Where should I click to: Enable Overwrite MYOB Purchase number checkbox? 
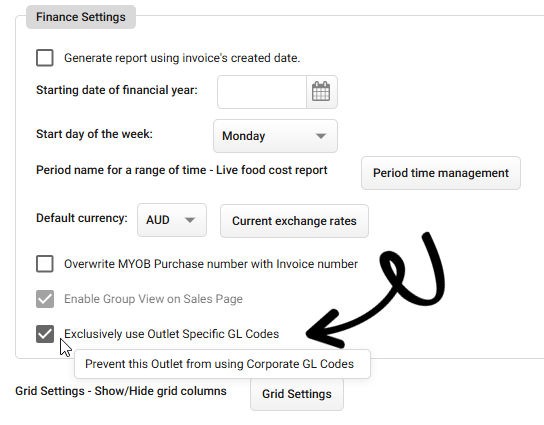(x=45, y=264)
